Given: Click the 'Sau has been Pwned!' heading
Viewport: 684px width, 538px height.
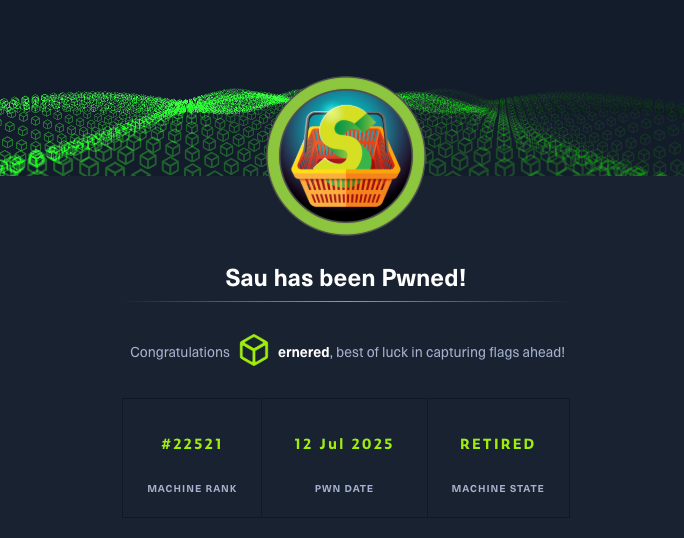Looking at the screenshot, I should pos(345,278).
